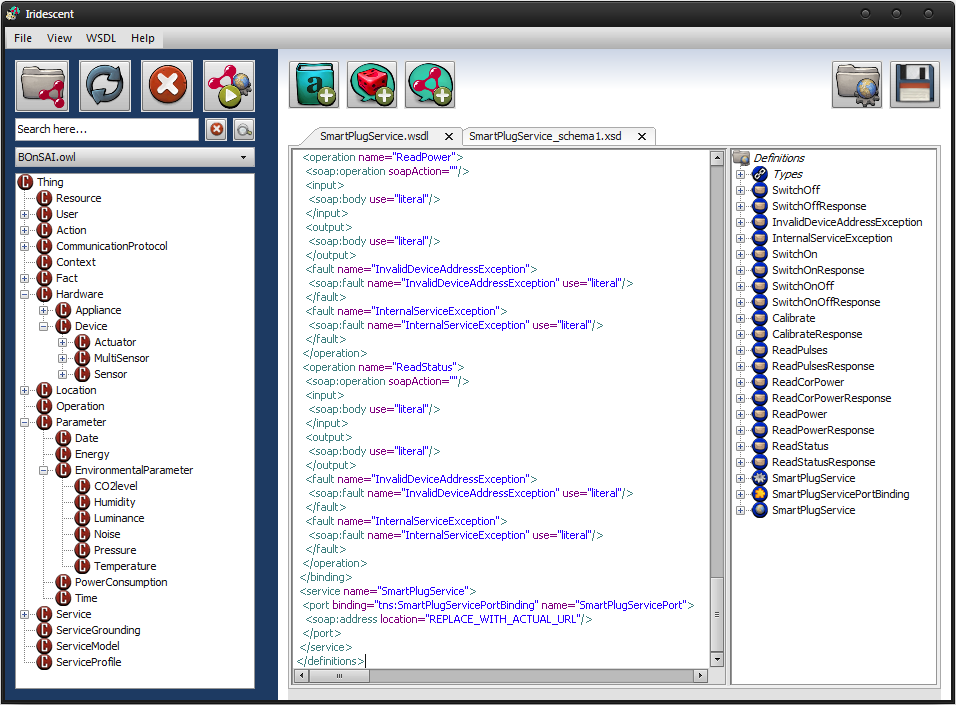Click the Search here input field
Image resolution: width=956 pixels, height=705 pixels.
(x=107, y=129)
